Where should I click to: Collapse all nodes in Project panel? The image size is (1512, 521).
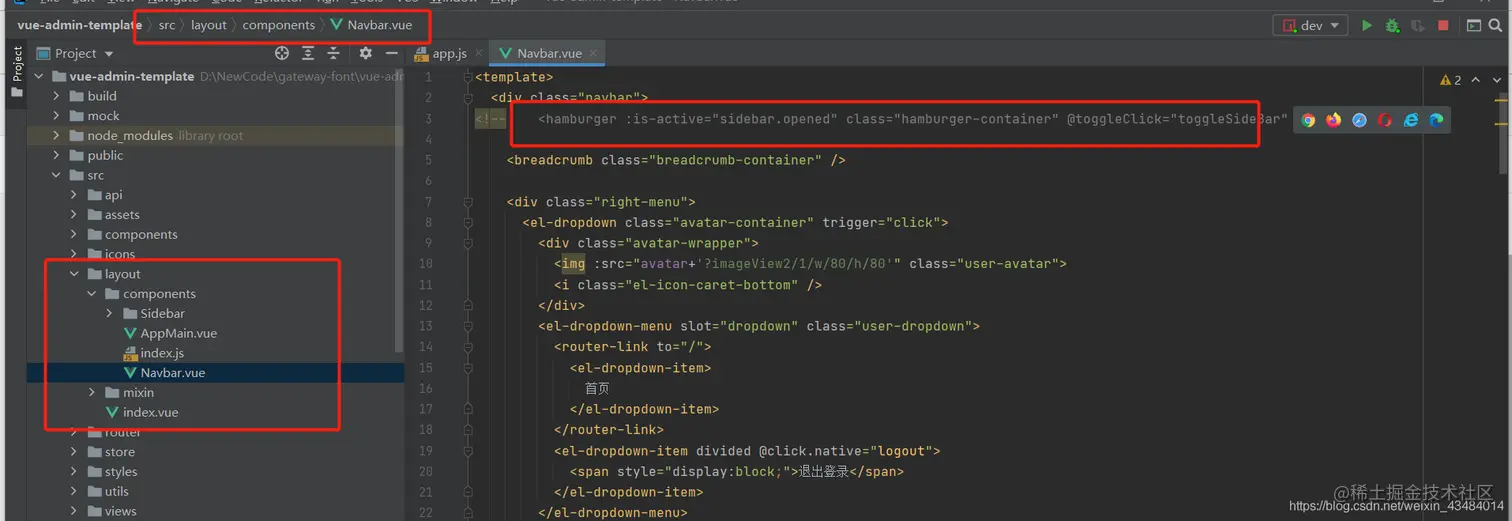333,53
